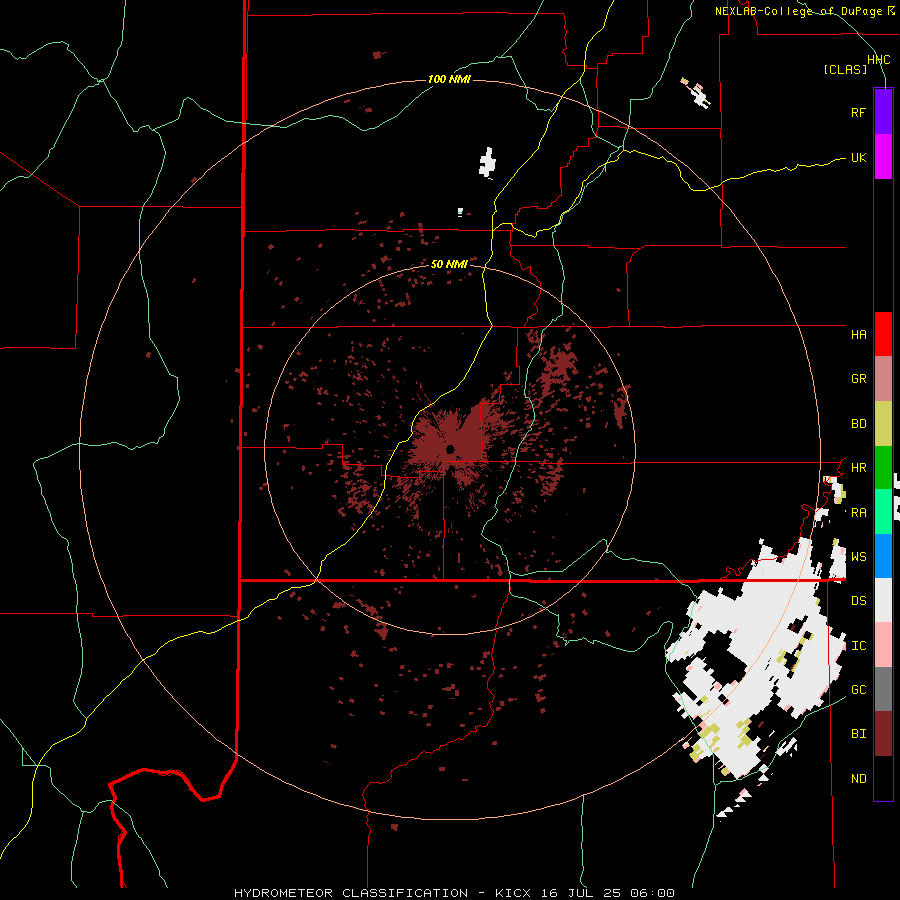Click the 'HHC' product label

(x=878, y=60)
